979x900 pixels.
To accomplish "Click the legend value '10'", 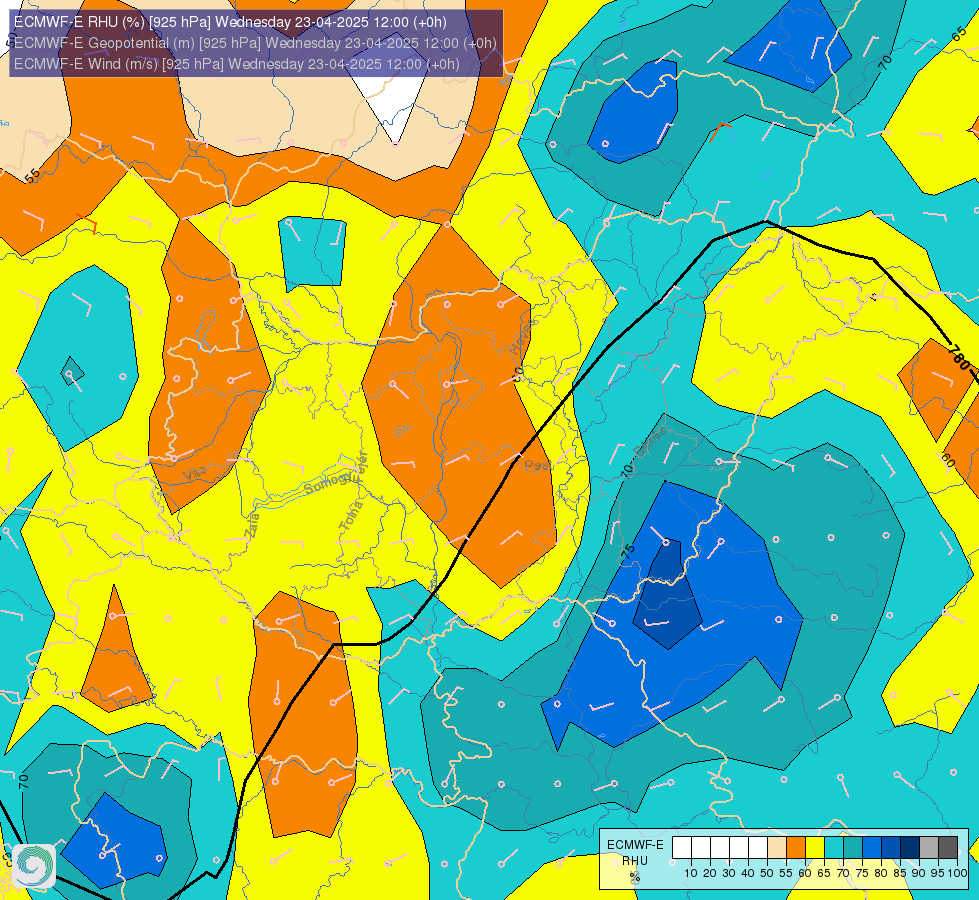I will point(691,873).
